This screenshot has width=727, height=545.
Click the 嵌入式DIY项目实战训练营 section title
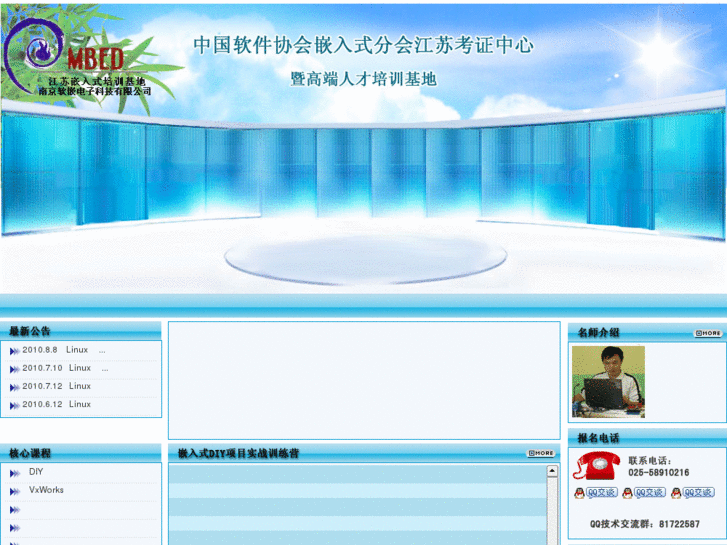pyautogui.click(x=238, y=453)
